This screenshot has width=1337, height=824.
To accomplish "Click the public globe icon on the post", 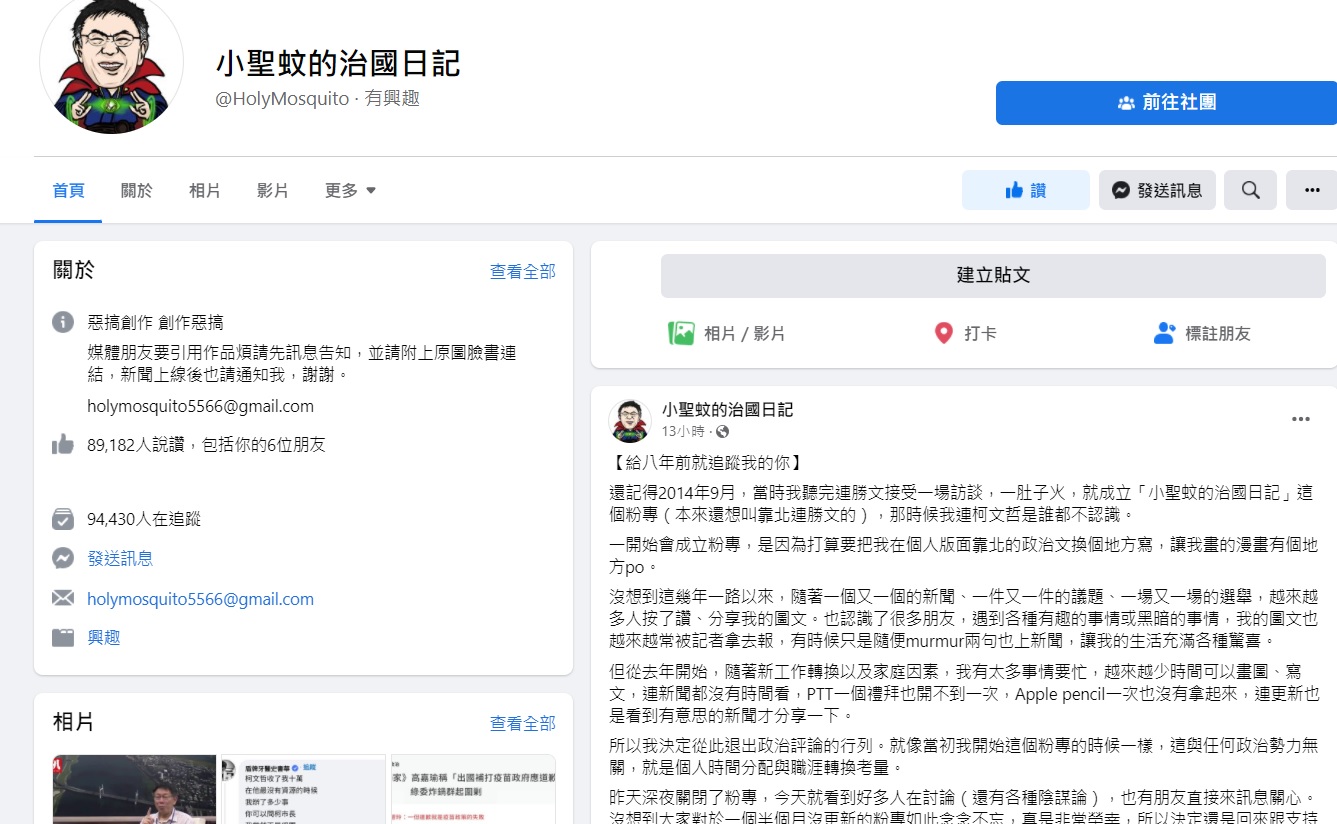I will pyautogui.click(x=722, y=432).
